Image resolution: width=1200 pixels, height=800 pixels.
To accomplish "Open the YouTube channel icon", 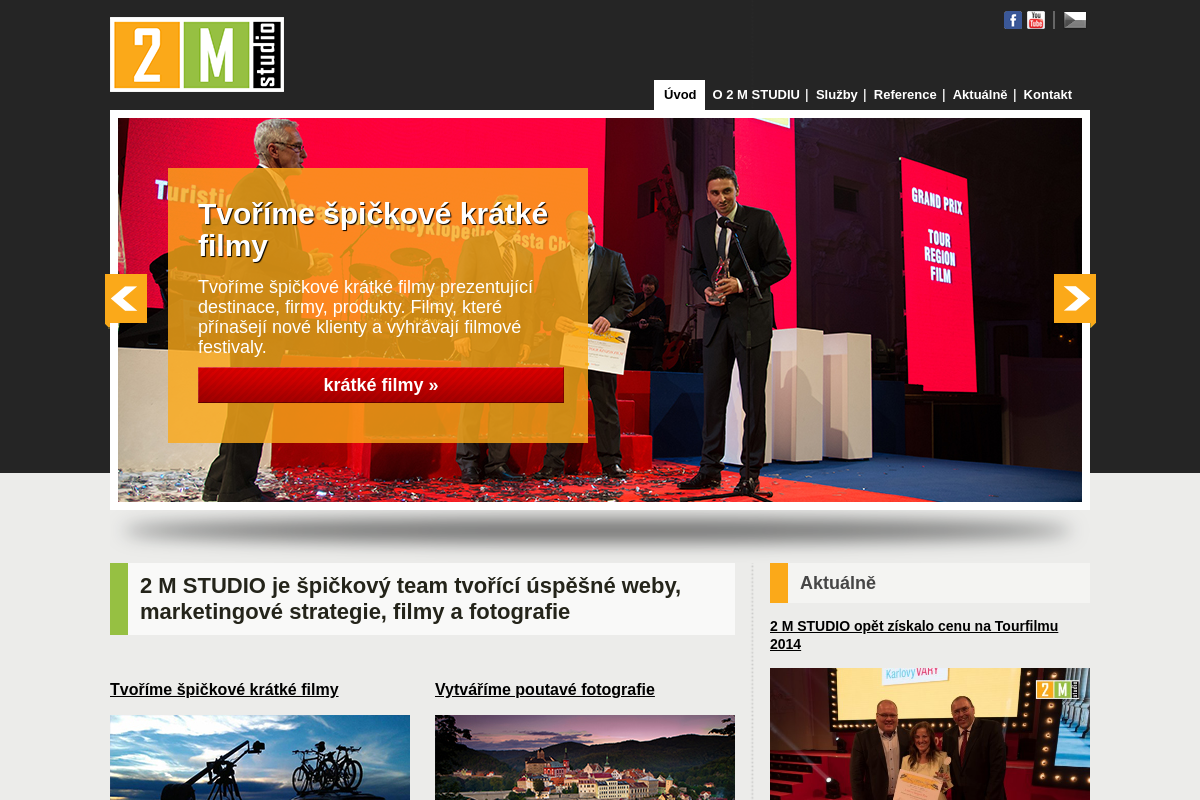I will 1036,20.
